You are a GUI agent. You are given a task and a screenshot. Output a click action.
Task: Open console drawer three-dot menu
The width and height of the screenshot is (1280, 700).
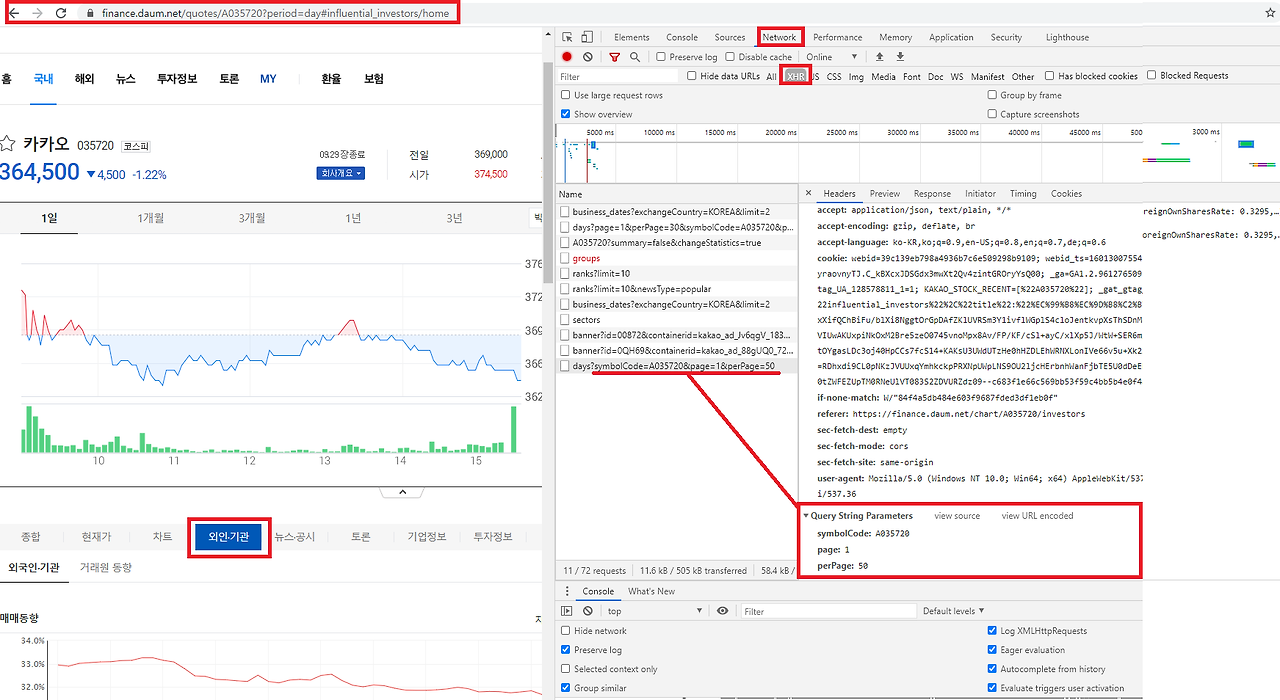tap(567, 591)
